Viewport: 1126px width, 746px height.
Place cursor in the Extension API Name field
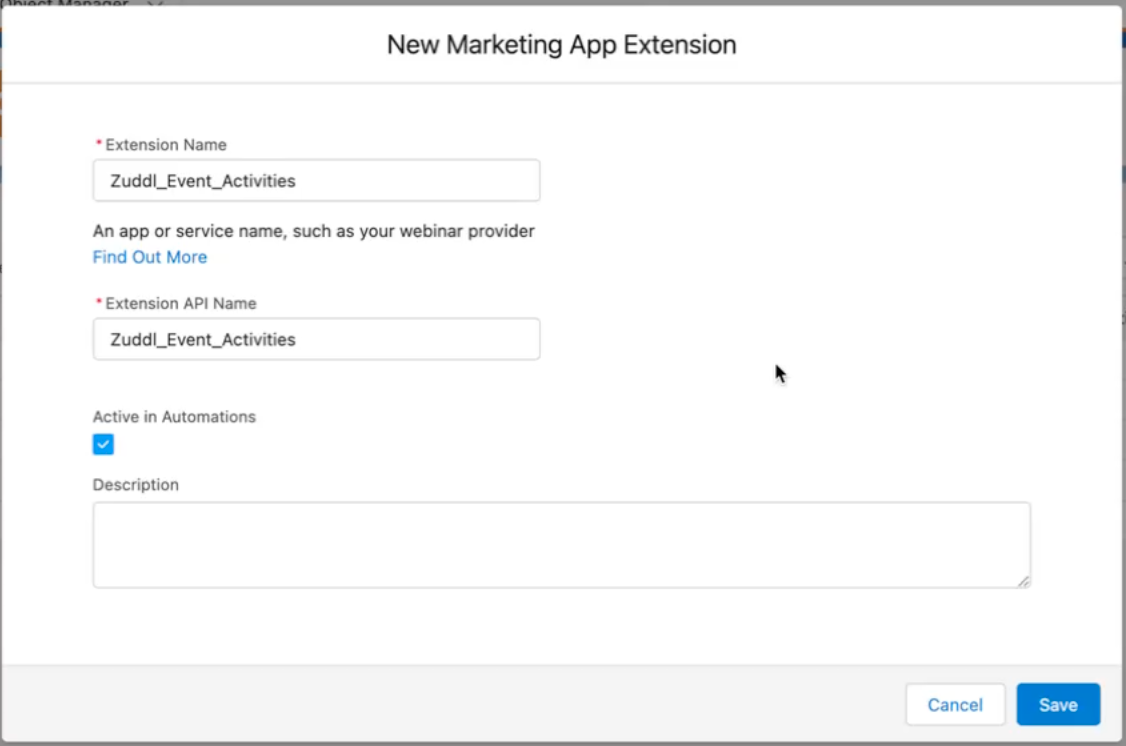(316, 338)
